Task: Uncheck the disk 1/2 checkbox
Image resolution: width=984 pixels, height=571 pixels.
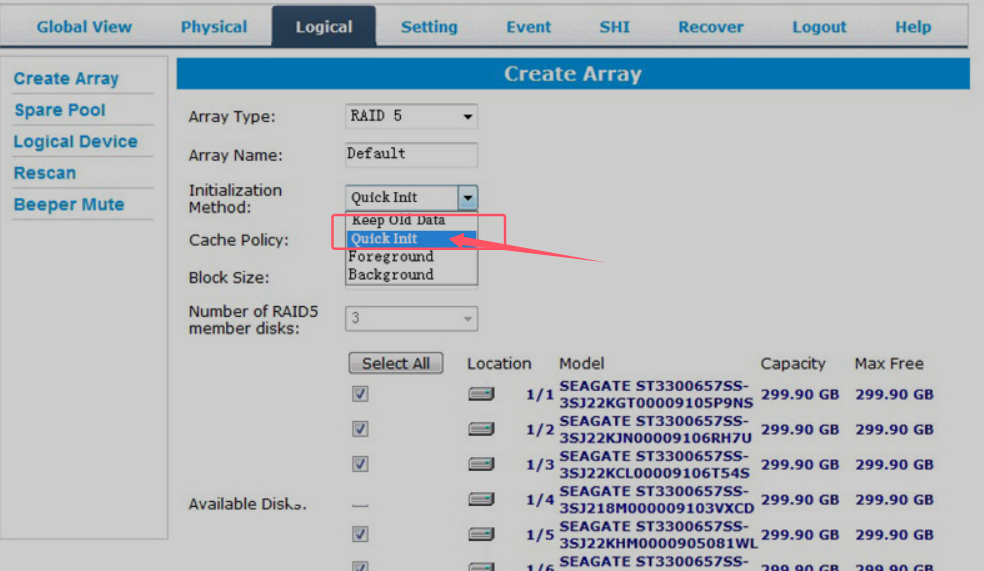Action: 360,429
